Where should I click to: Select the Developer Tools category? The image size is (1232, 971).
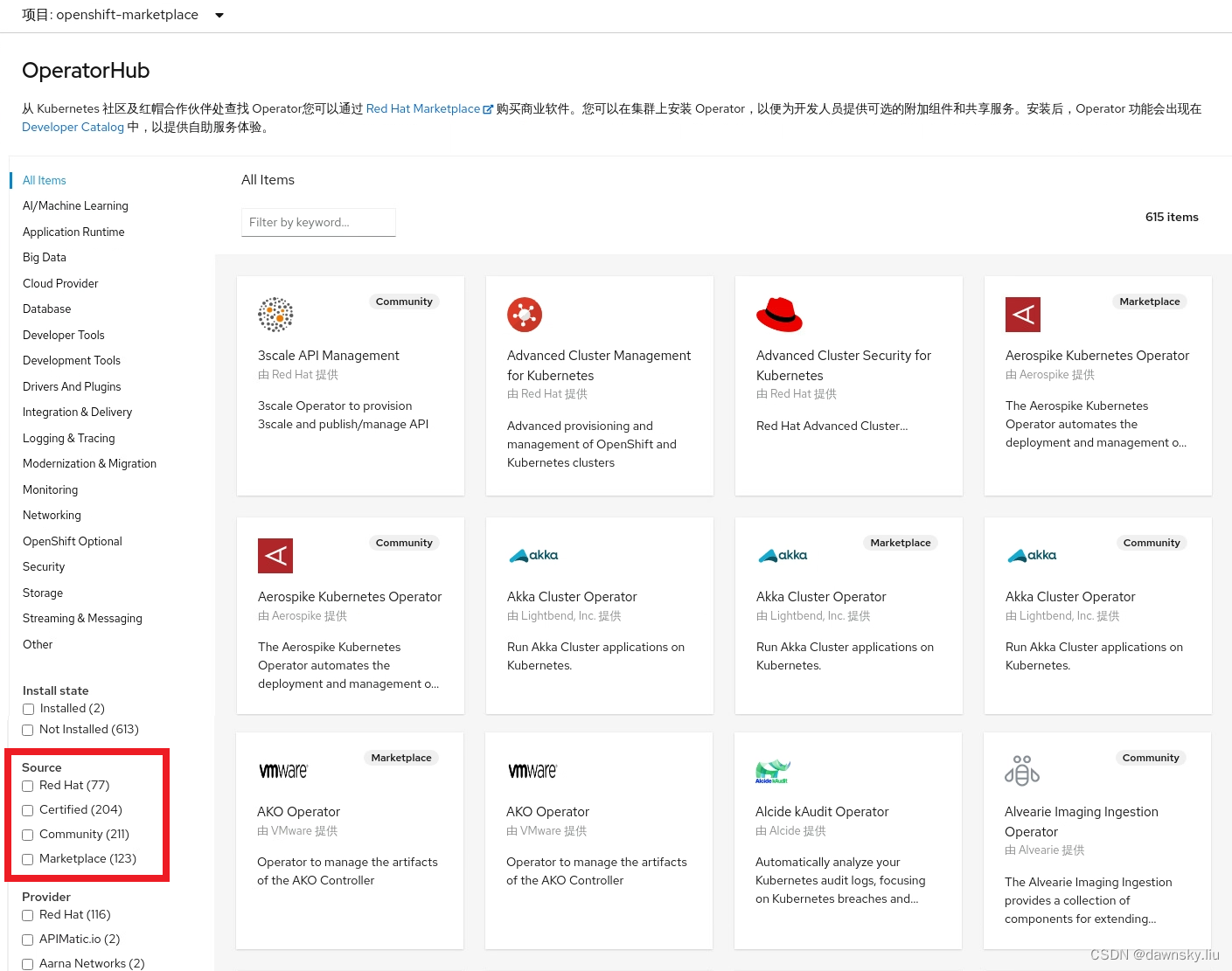[x=64, y=335]
